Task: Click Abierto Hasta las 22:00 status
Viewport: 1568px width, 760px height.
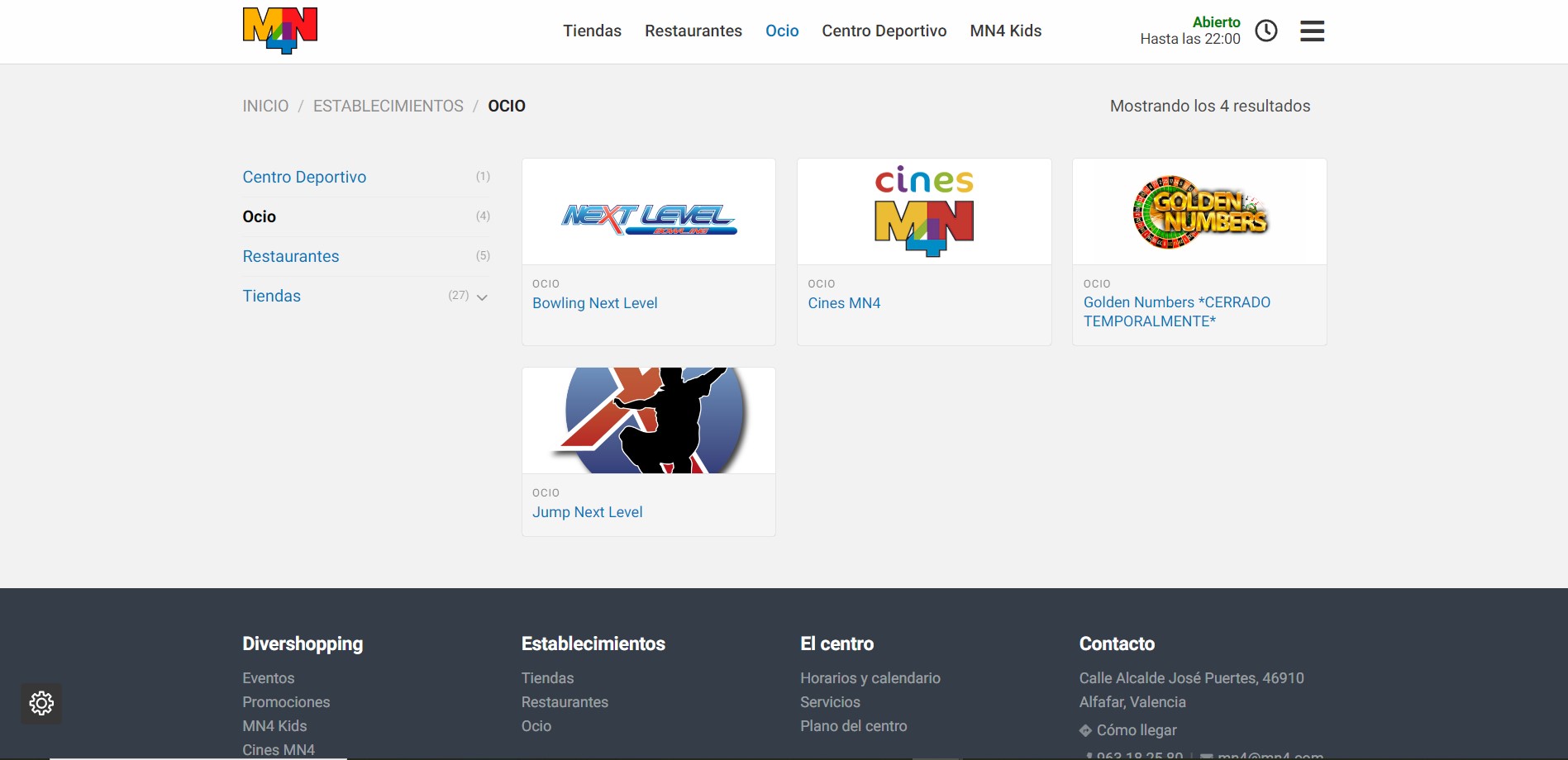Action: tap(1190, 31)
